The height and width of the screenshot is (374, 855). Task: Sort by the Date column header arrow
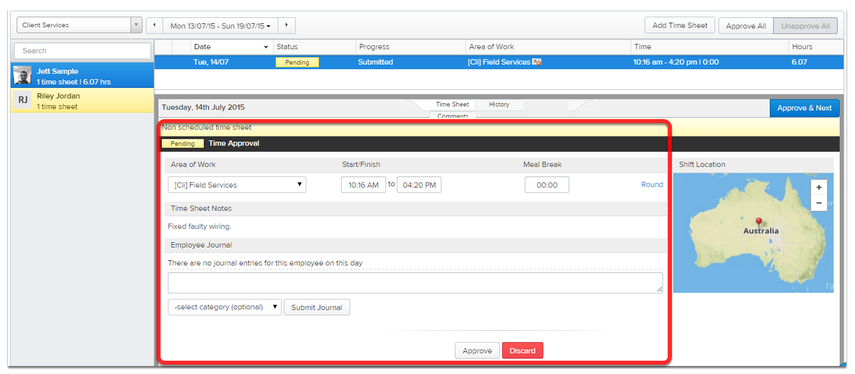click(266, 47)
